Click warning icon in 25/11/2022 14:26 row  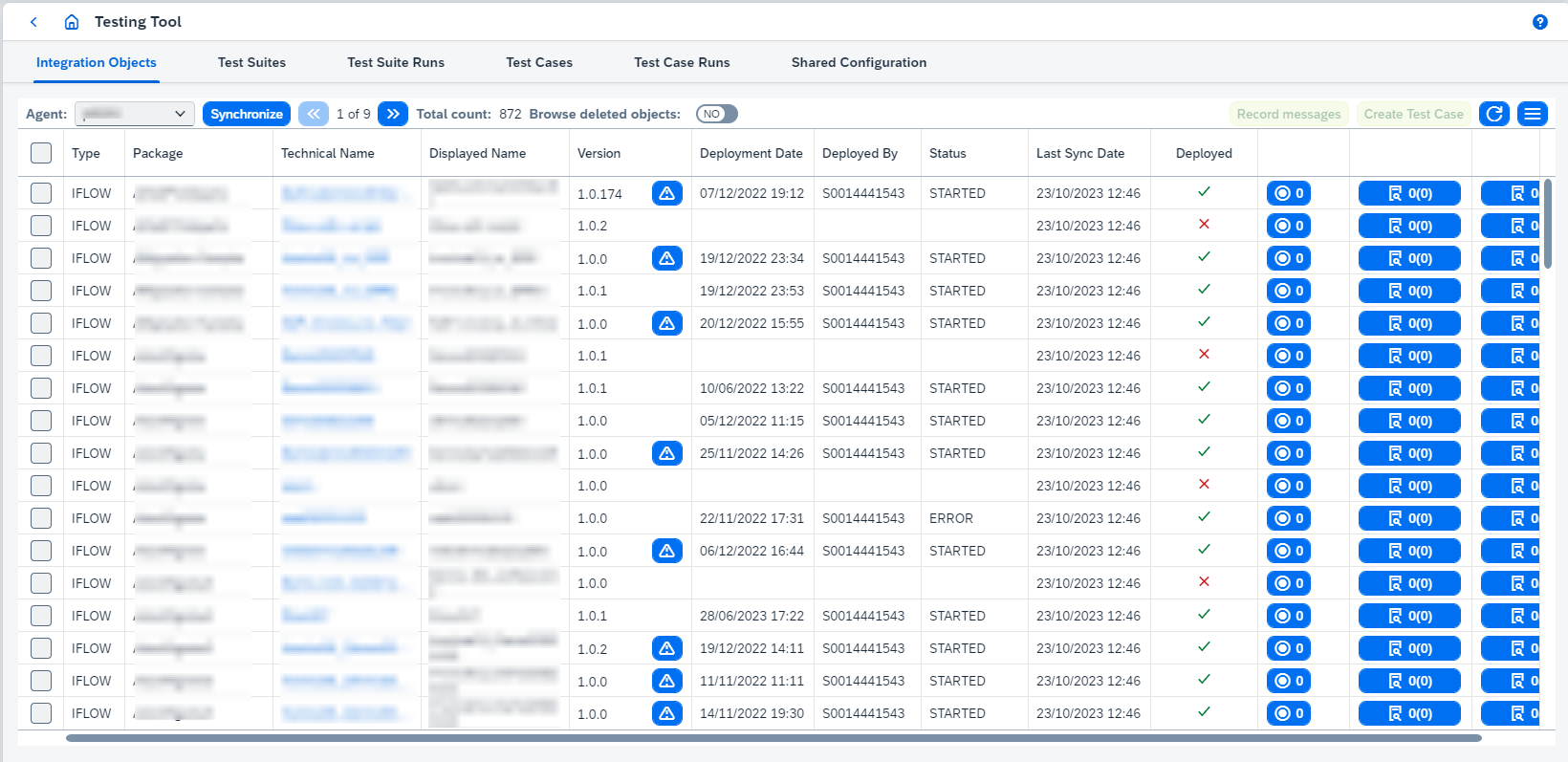(667, 453)
